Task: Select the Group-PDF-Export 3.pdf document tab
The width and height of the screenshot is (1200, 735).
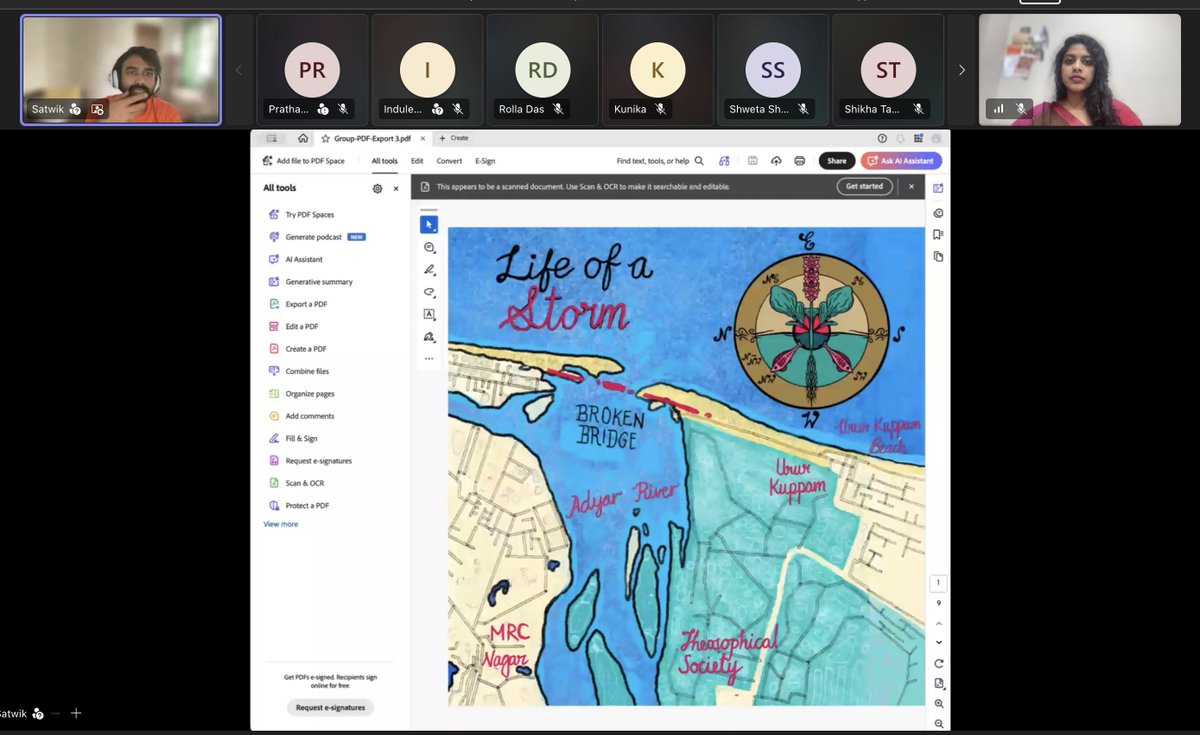Action: (374, 138)
